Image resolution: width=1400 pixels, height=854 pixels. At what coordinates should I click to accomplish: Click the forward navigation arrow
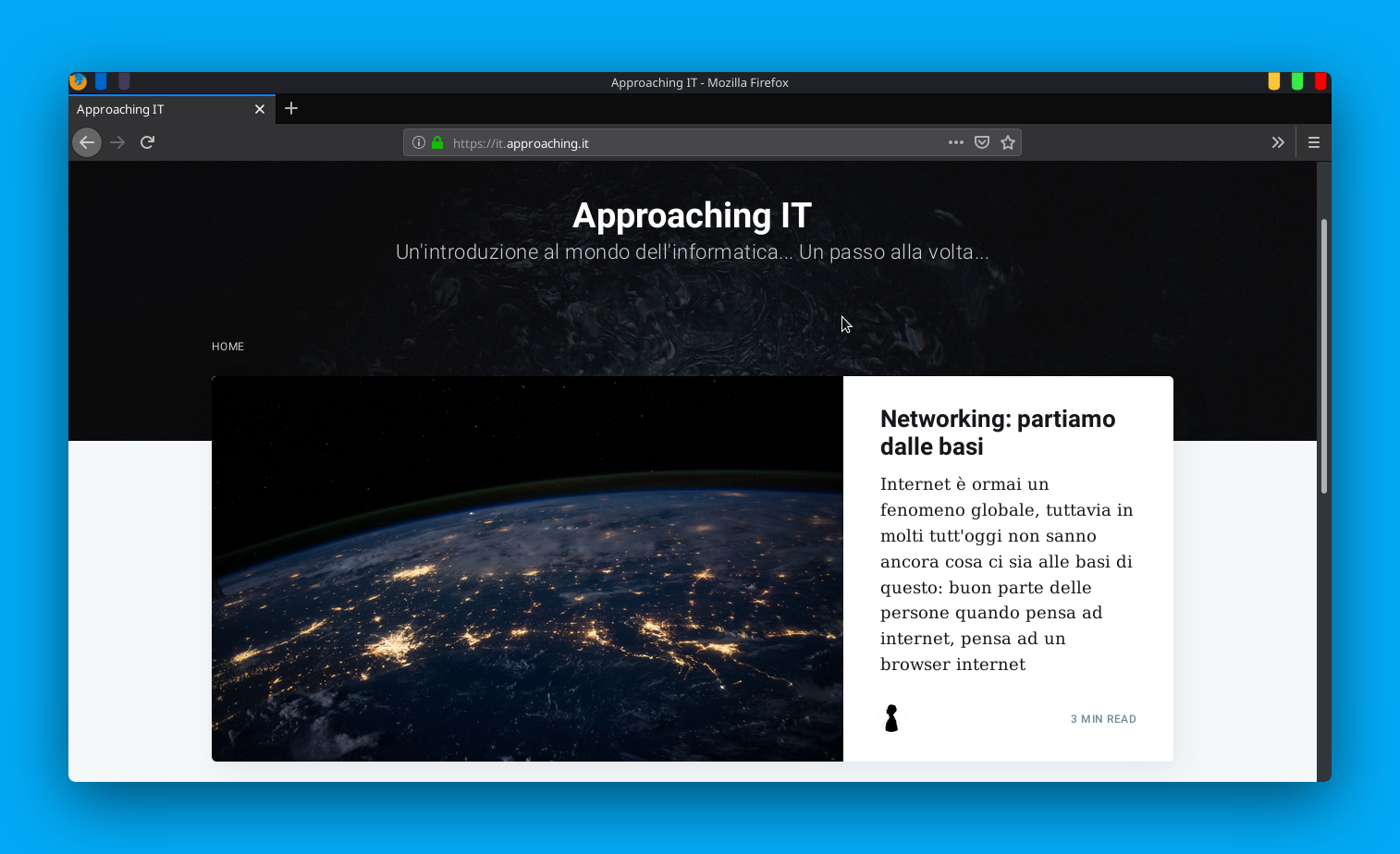click(x=117, y=142)
